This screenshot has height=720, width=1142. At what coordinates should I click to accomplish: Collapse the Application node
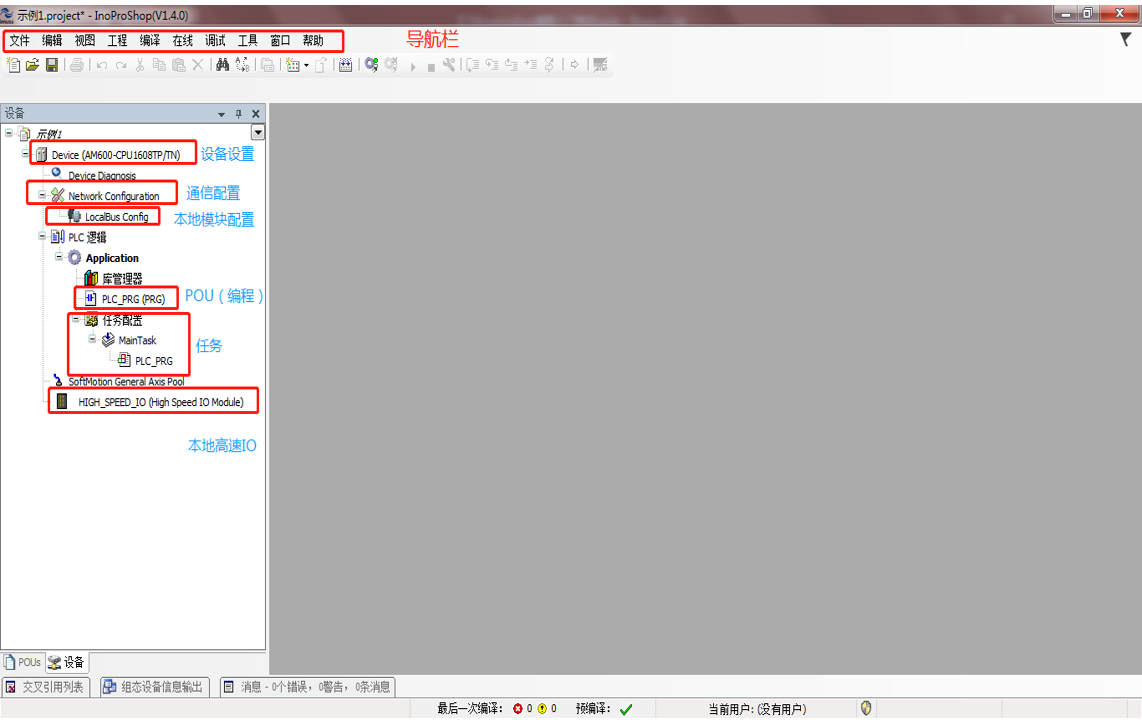59,256
